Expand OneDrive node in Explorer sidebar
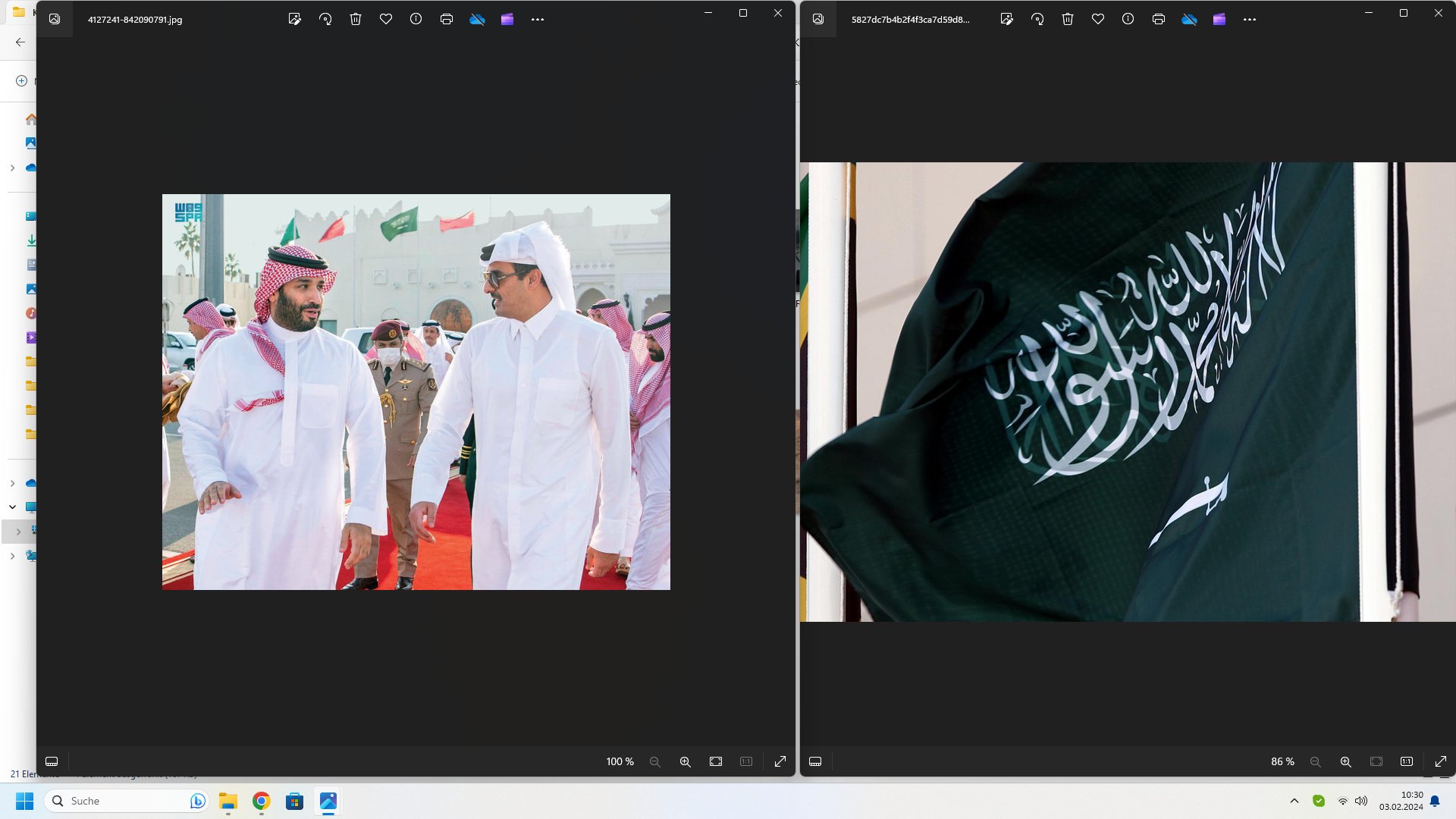 (12, 168)
